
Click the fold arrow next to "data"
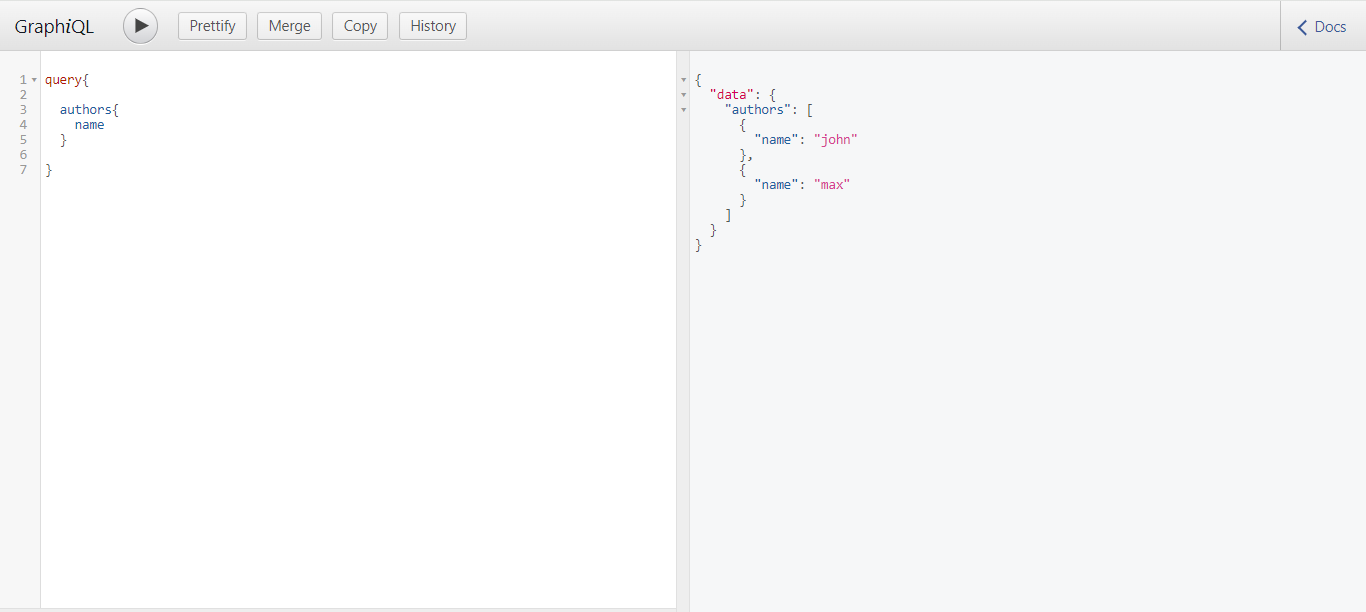(x=683, y=95)
